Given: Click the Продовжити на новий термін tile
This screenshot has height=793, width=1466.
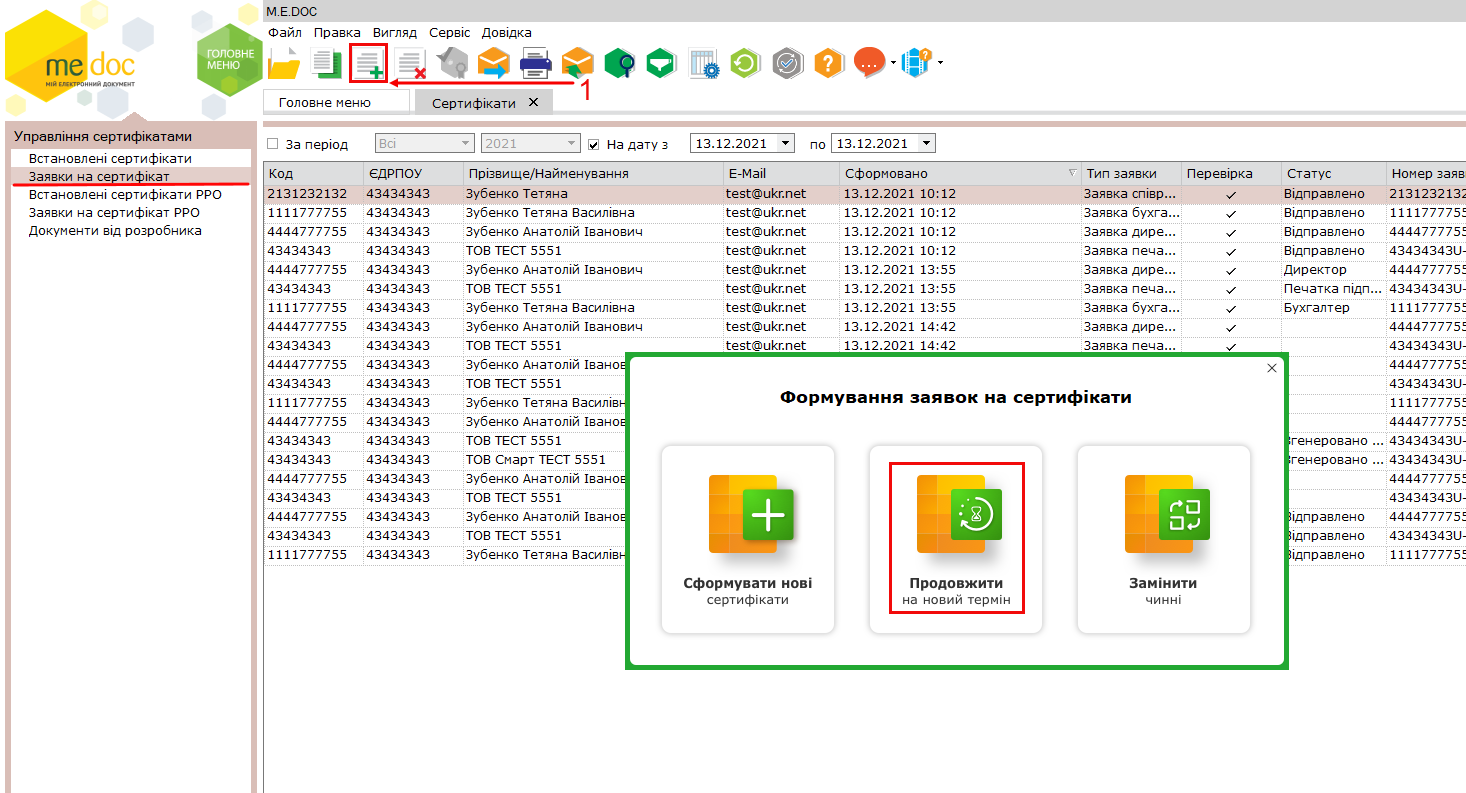Looking at the screenshot, I should 956,539.
